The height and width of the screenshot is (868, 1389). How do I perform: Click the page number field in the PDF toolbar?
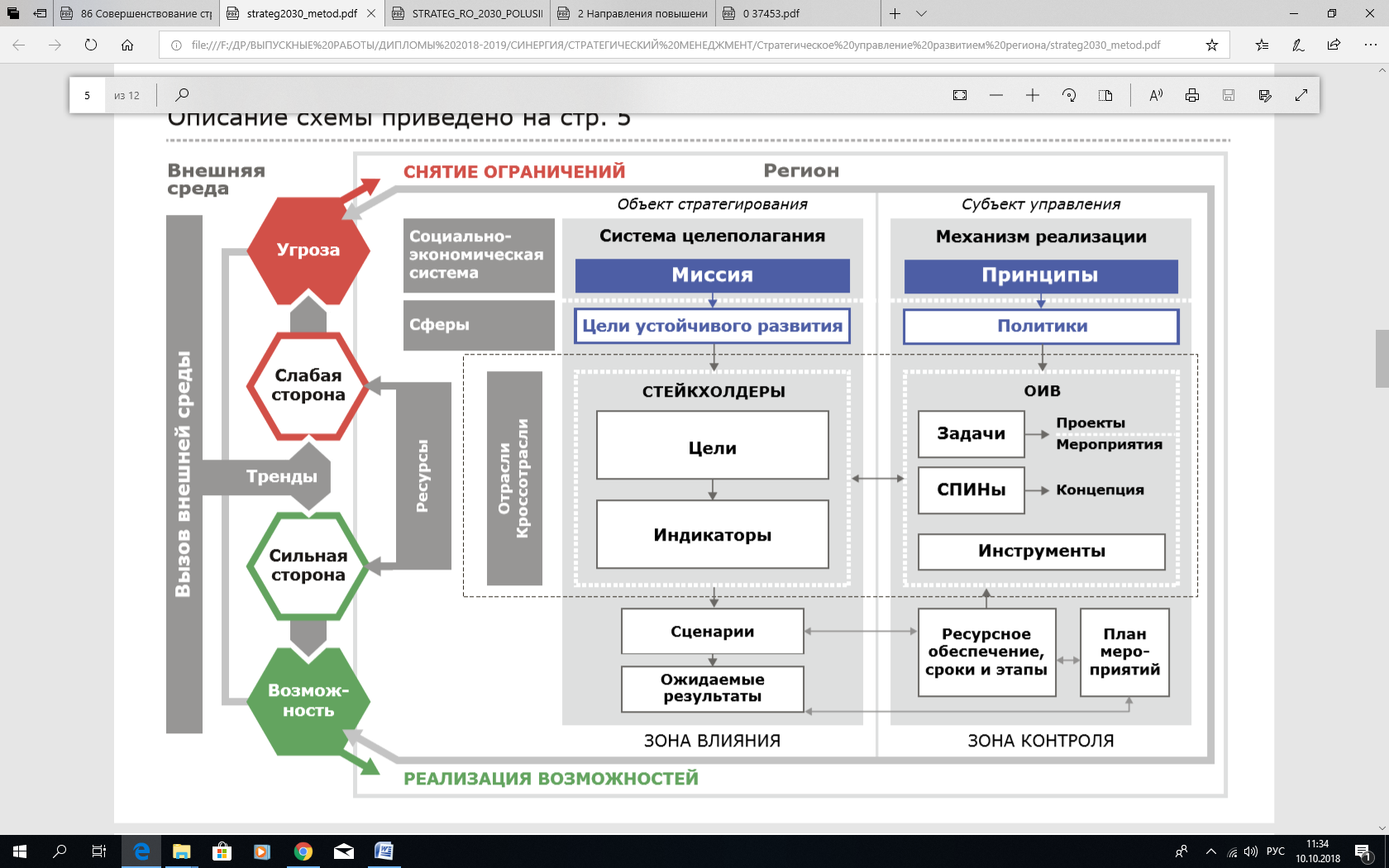[88, 95]
